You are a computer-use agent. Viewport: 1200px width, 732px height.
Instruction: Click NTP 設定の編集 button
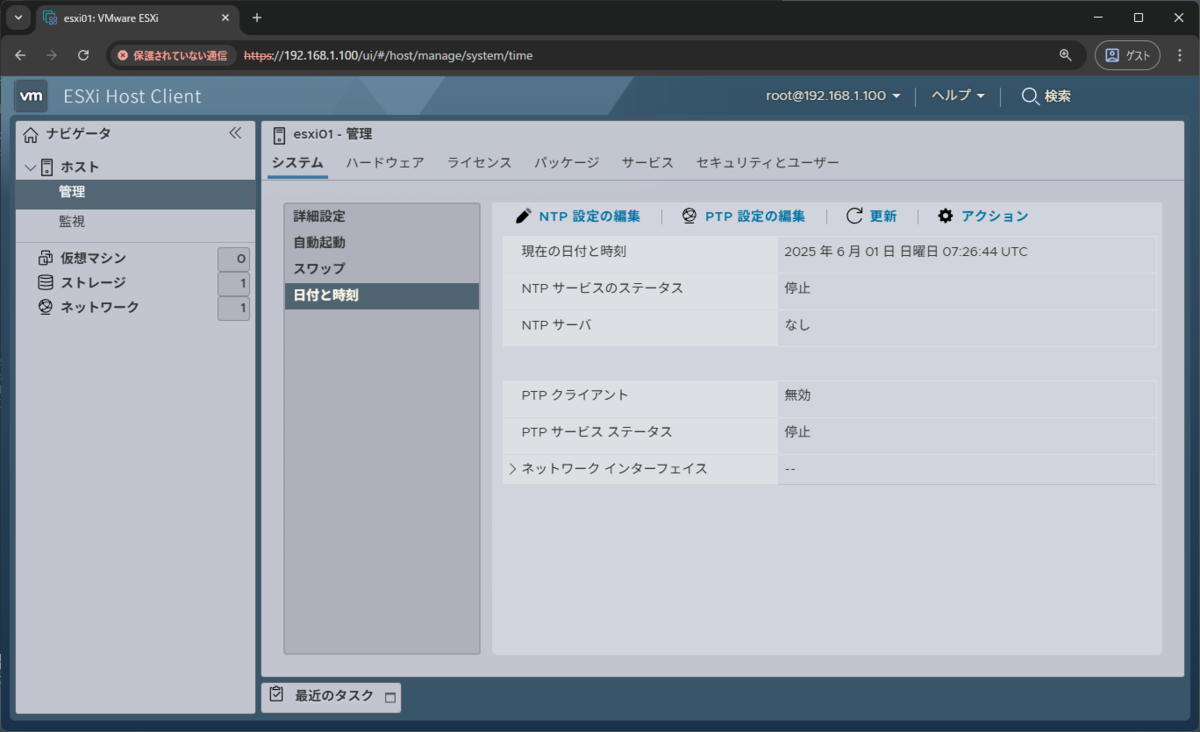click(577, 216)
